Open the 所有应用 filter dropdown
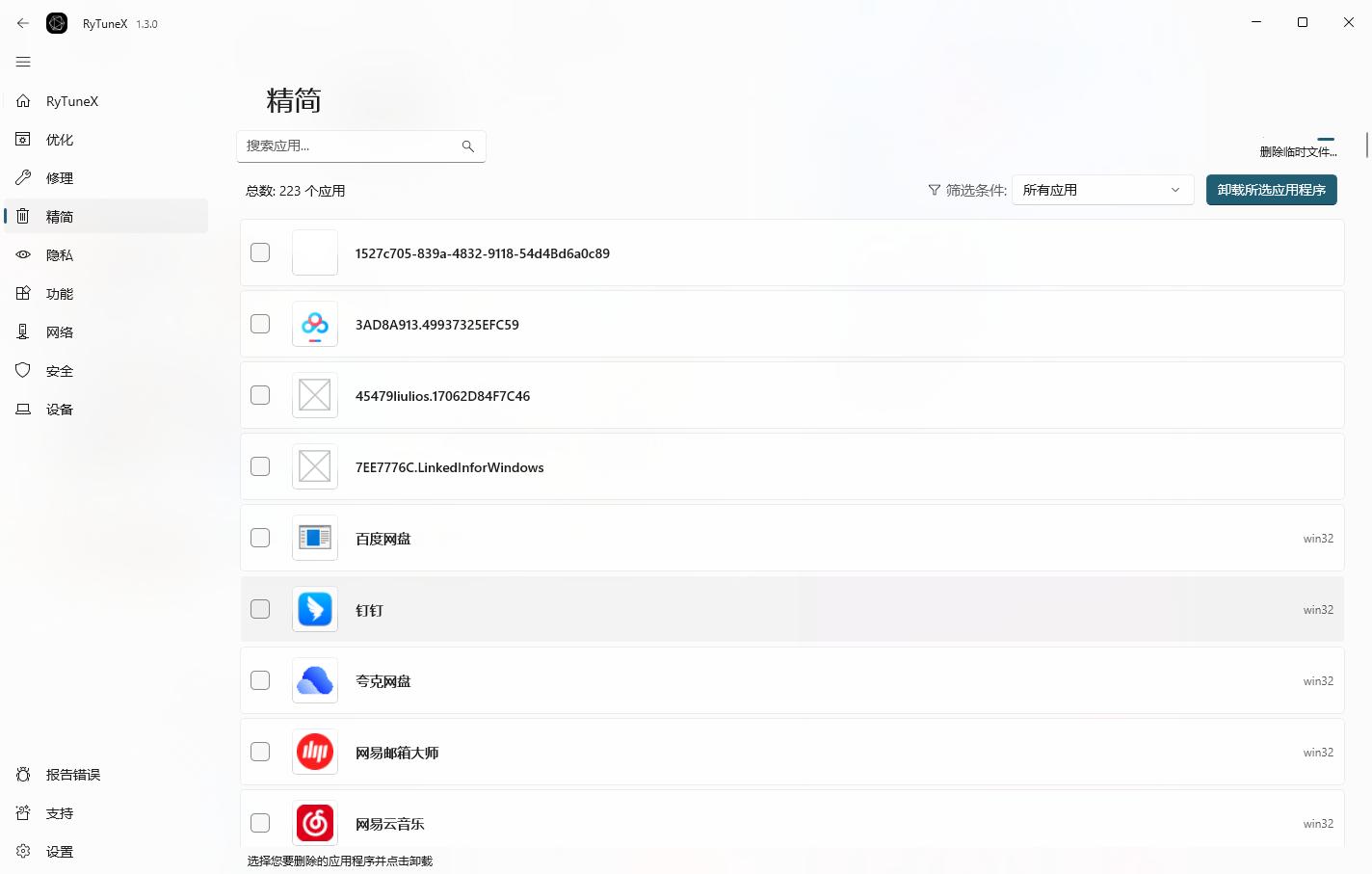This screenshot has width=1372, height=874. [1102, 190]
